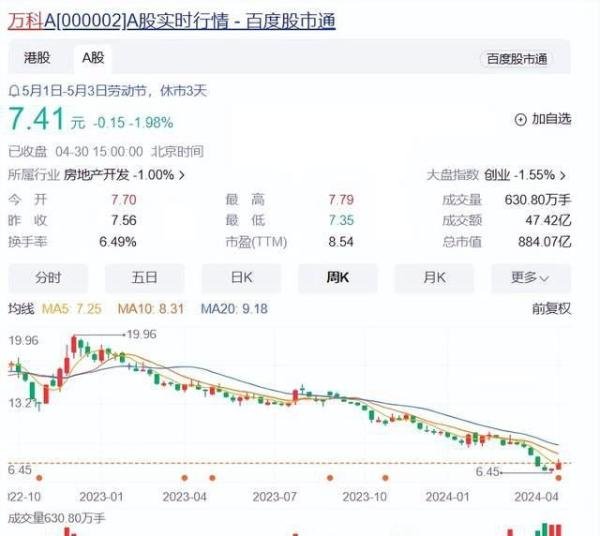
Task: Expand 房地产开发 industry chevron
Action: (182, 176)
